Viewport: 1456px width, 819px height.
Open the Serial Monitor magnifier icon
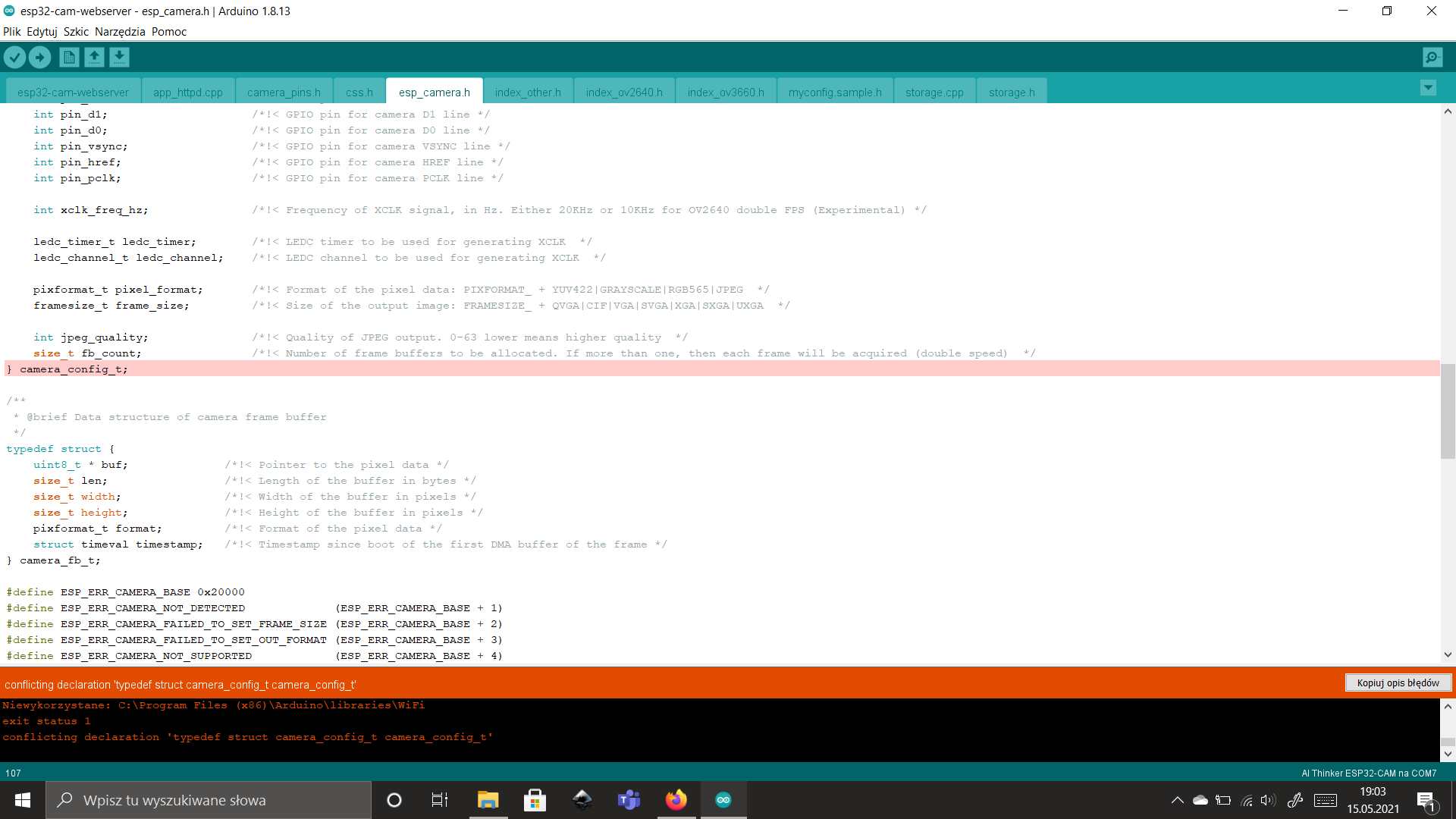tap(1432, 57)
